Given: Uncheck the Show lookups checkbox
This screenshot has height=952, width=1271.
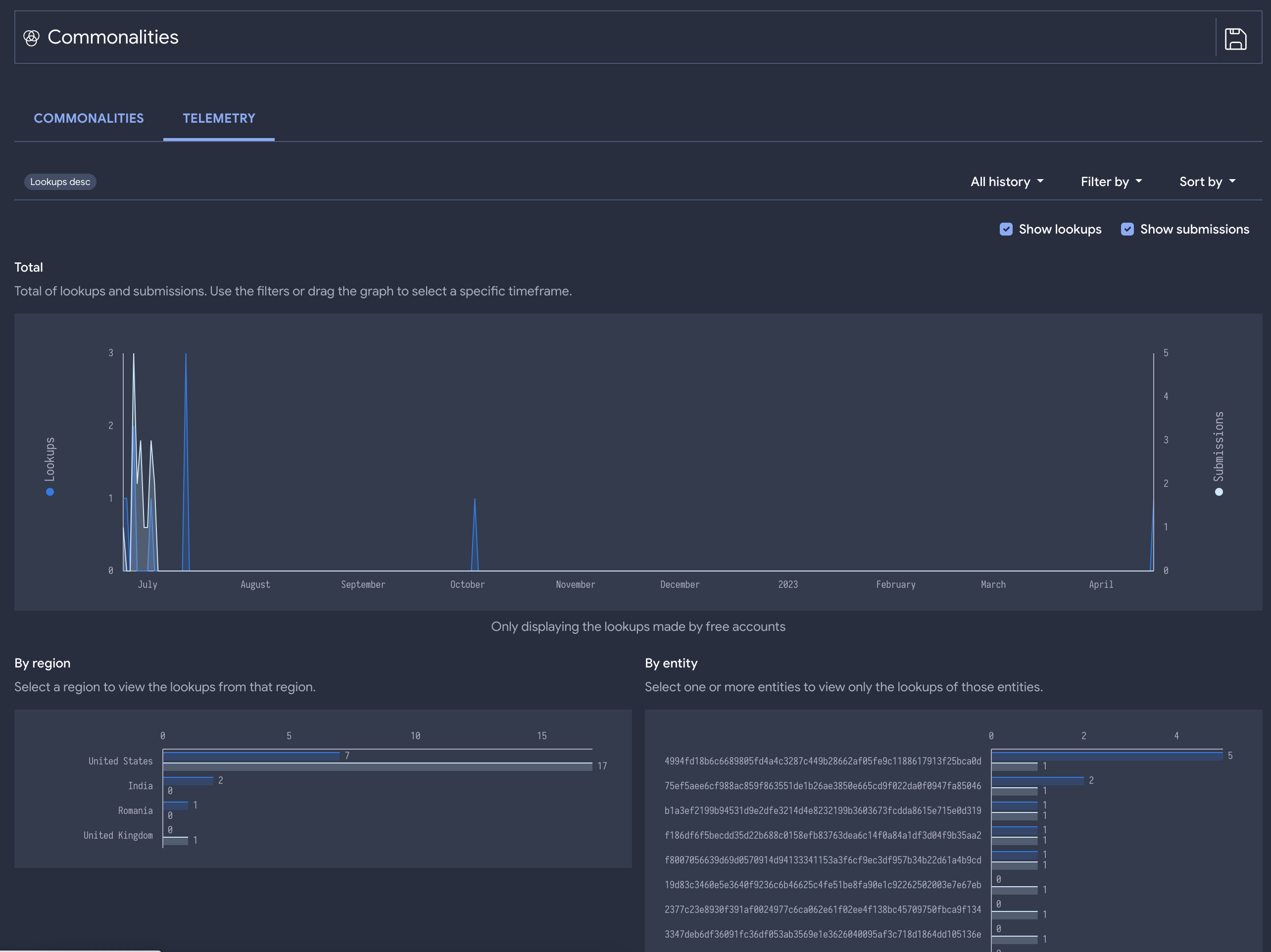Looking at the screenshot, I should [x=1006, y=229].
